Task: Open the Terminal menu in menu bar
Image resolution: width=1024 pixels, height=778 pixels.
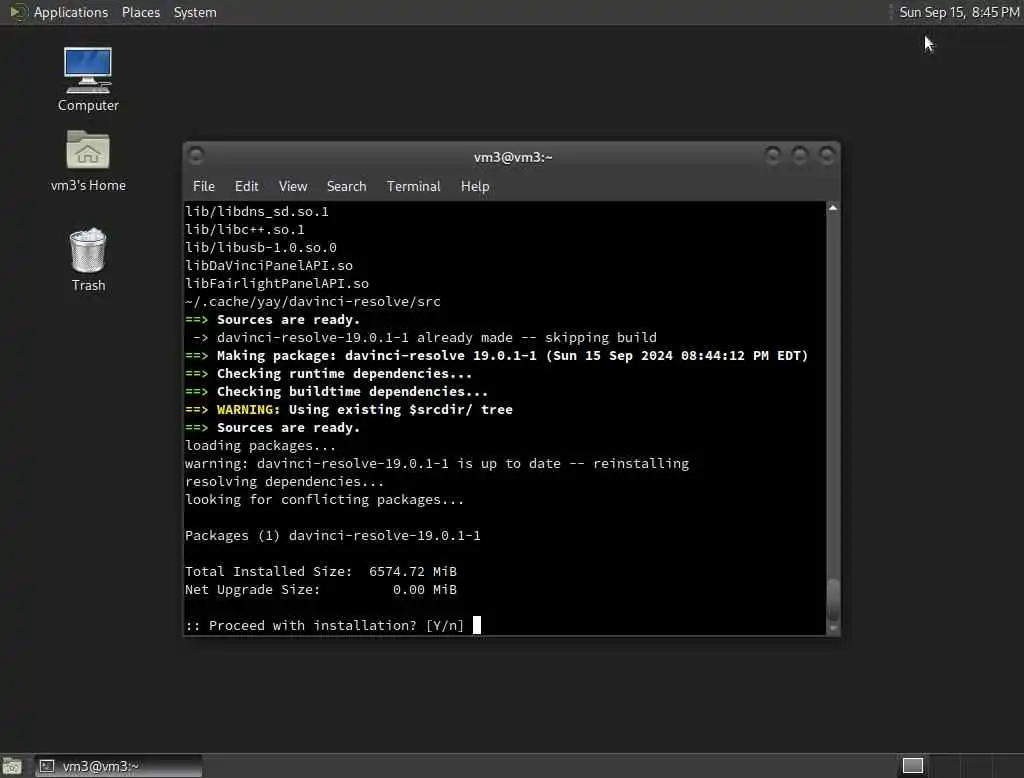Action: tap(413, 186)
